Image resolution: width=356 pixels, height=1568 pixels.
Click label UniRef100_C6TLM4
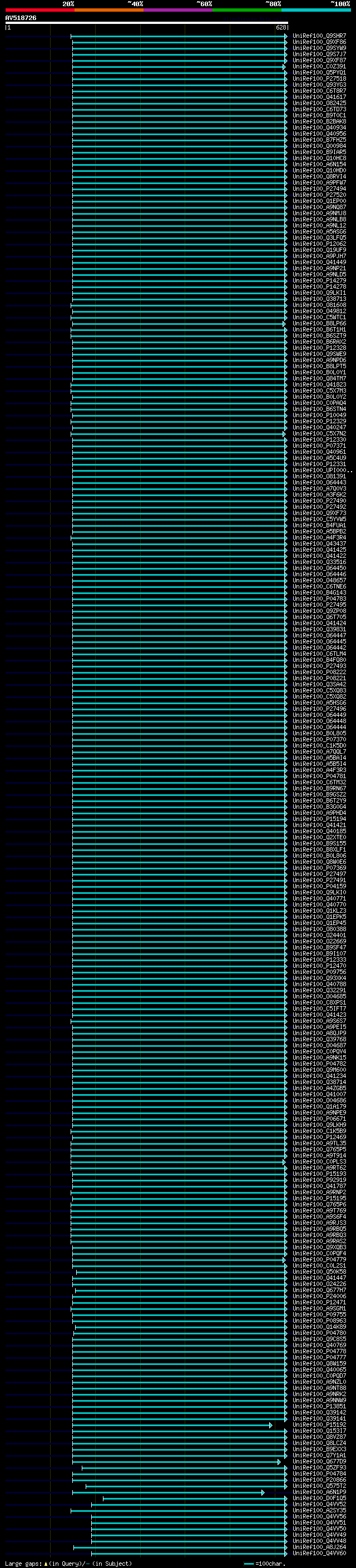(319, 654)
